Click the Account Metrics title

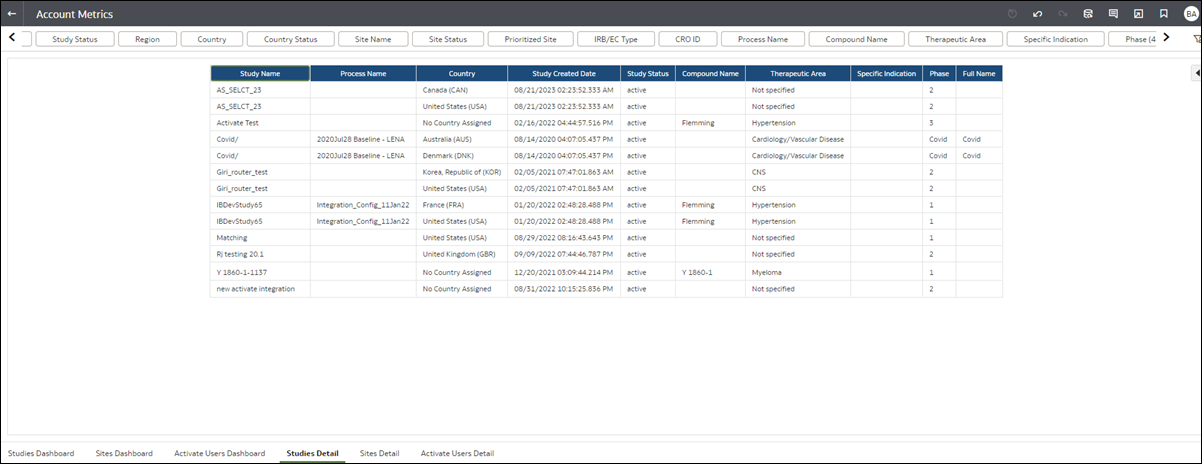(74, 15)
